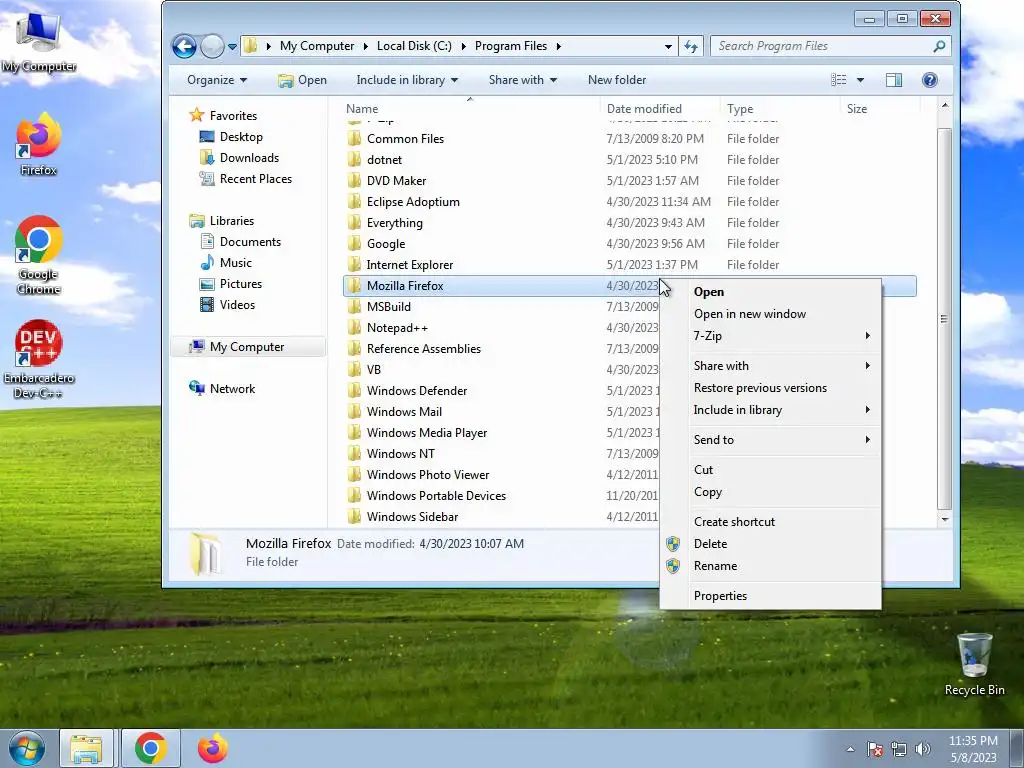Select the Google folder icon

tap(354, 244)
